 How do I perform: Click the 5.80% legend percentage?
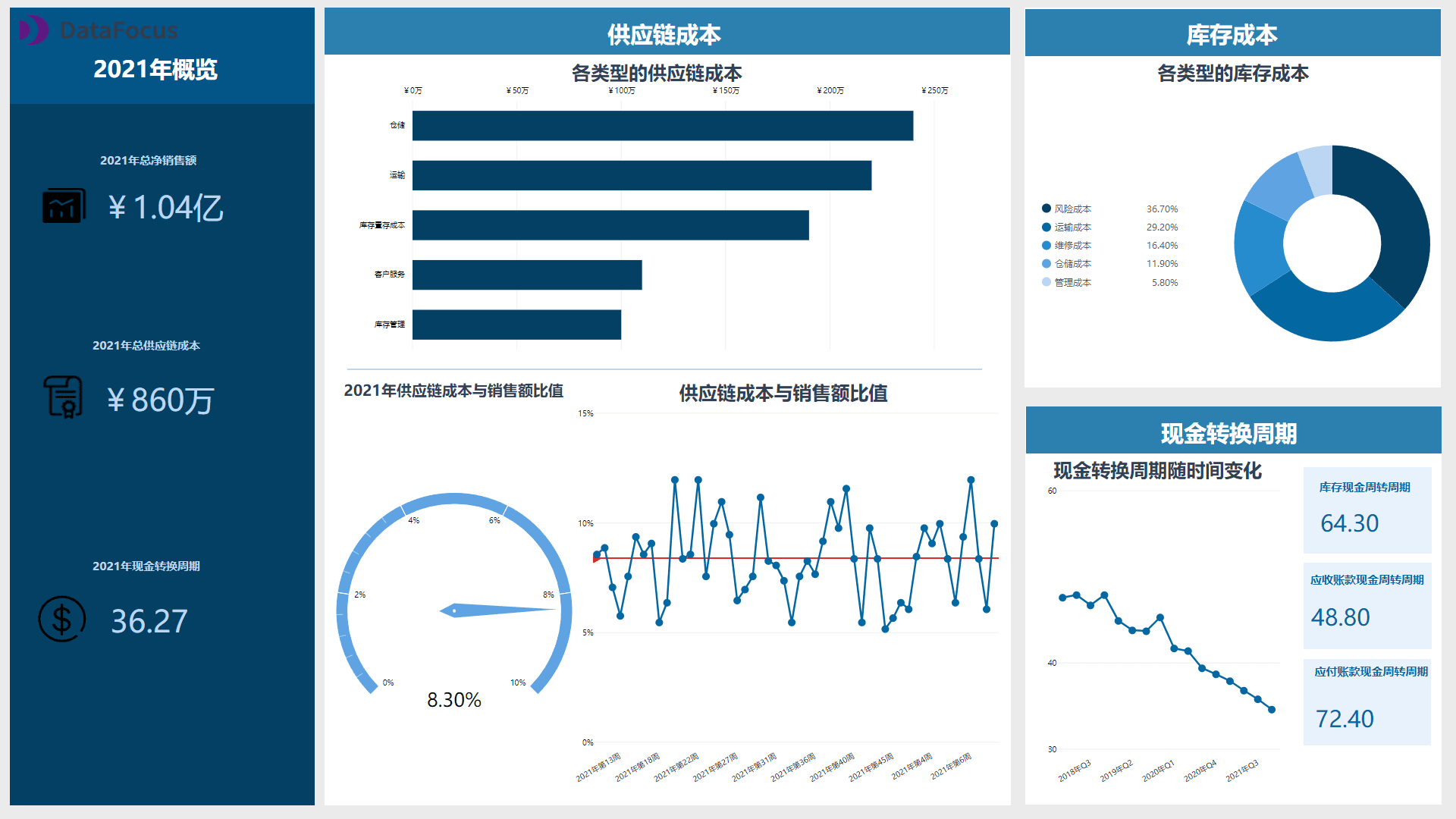pos(1165,282)
